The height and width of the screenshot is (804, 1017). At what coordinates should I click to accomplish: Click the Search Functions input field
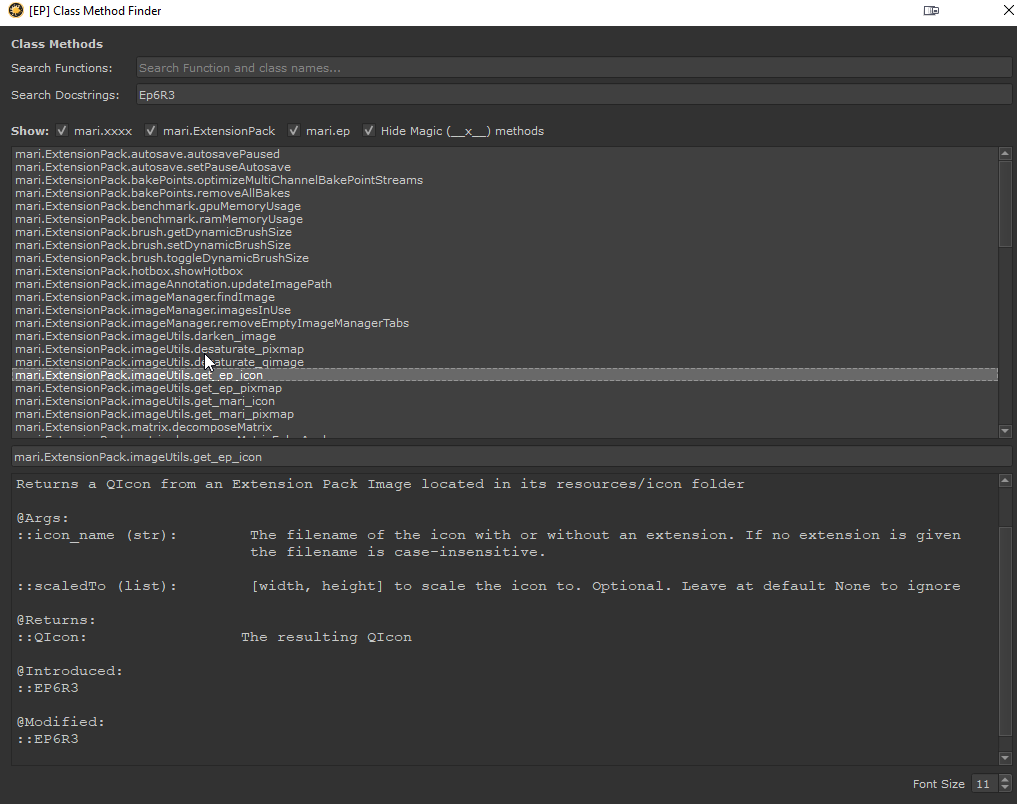[x=573, y=68]
